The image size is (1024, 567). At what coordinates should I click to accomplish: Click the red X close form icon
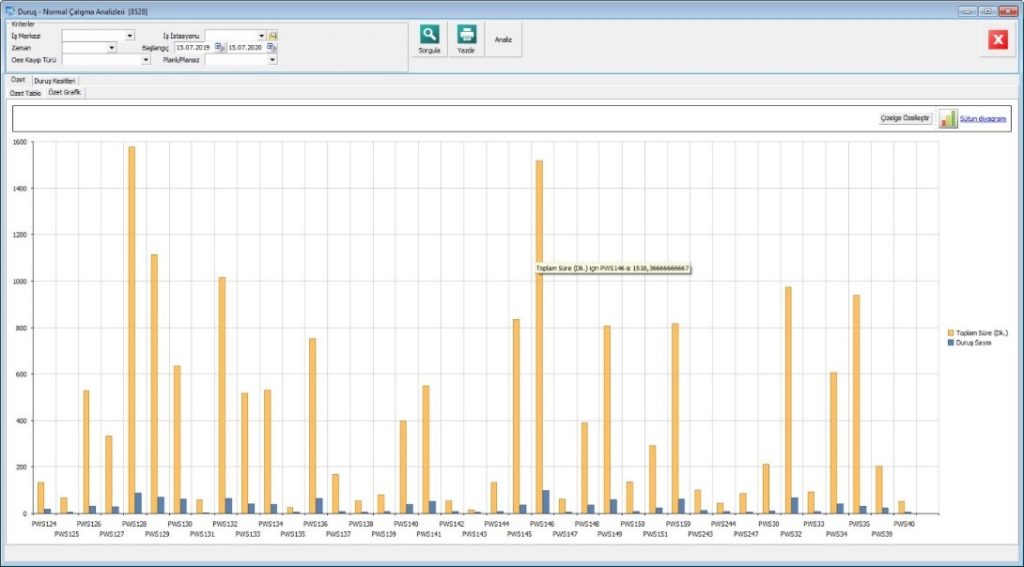point(997,39)
